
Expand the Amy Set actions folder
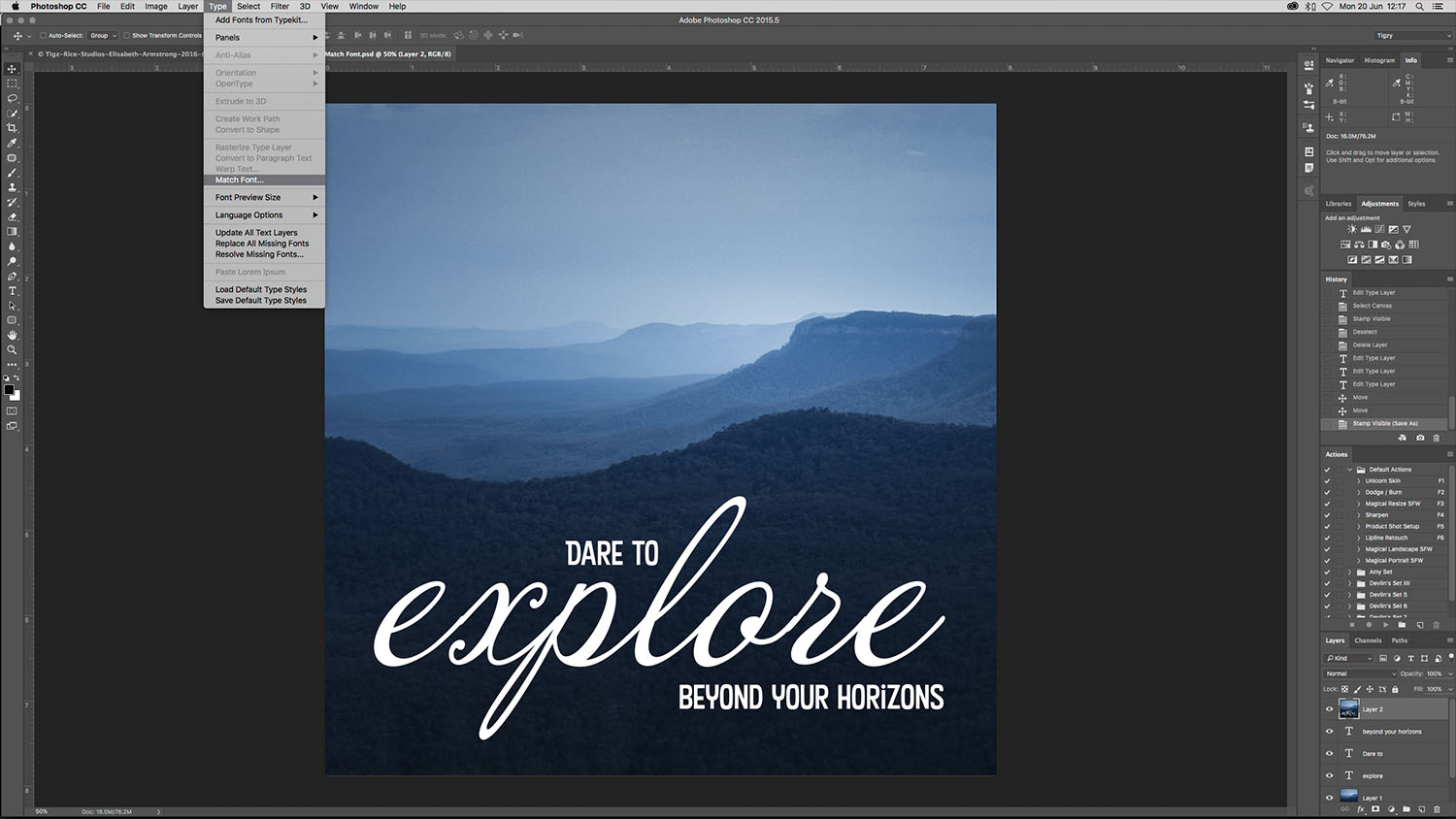(1349, 573)
